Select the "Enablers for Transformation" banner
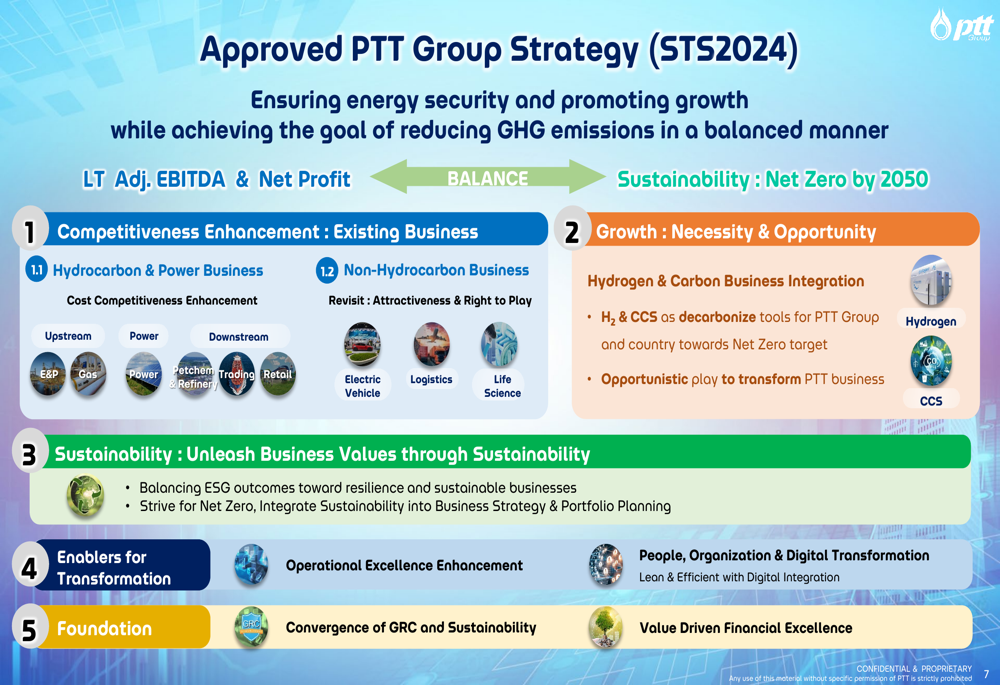Image resolution: width=1000 pixels, height=685 pixels. click(121, 565)
